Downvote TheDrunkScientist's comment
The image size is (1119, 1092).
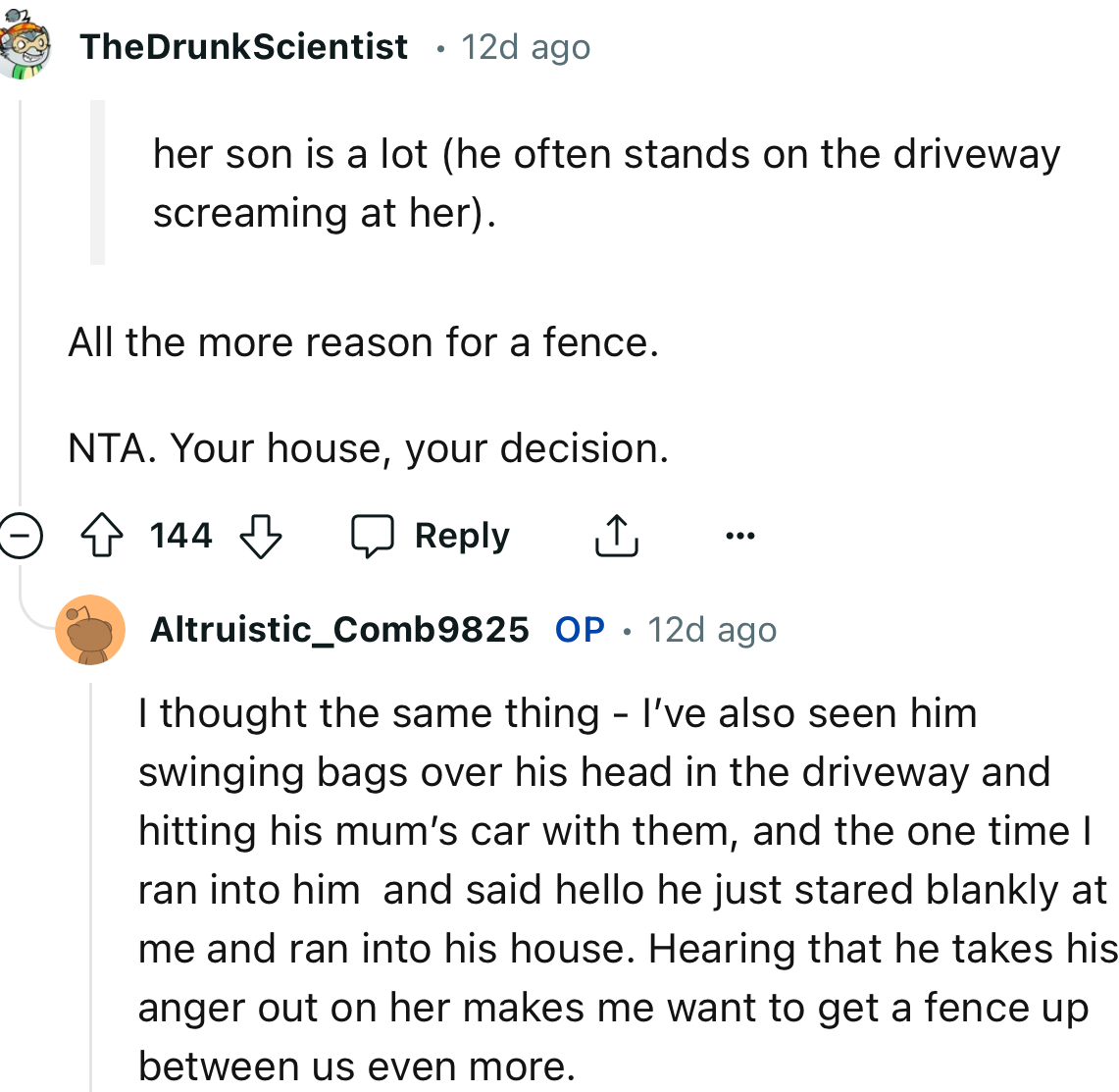pyautogui.click(x=261, y=536)
